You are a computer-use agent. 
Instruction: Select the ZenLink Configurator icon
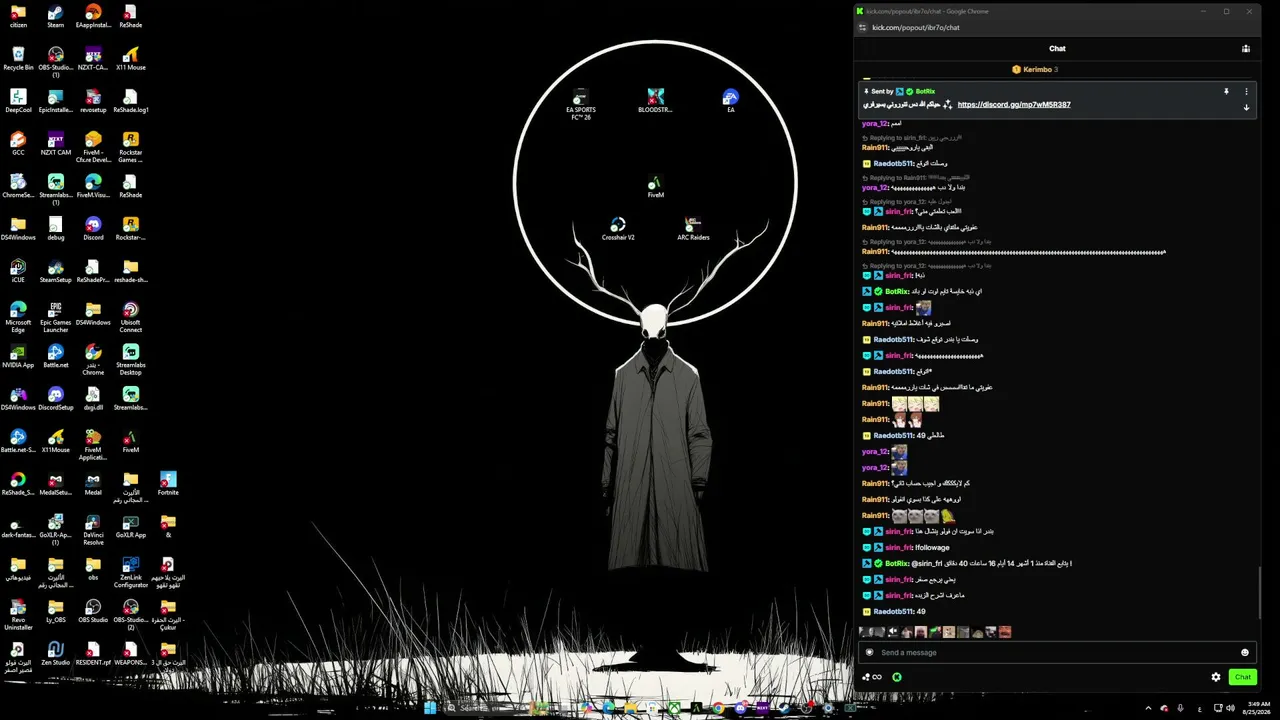coord(130,572)
